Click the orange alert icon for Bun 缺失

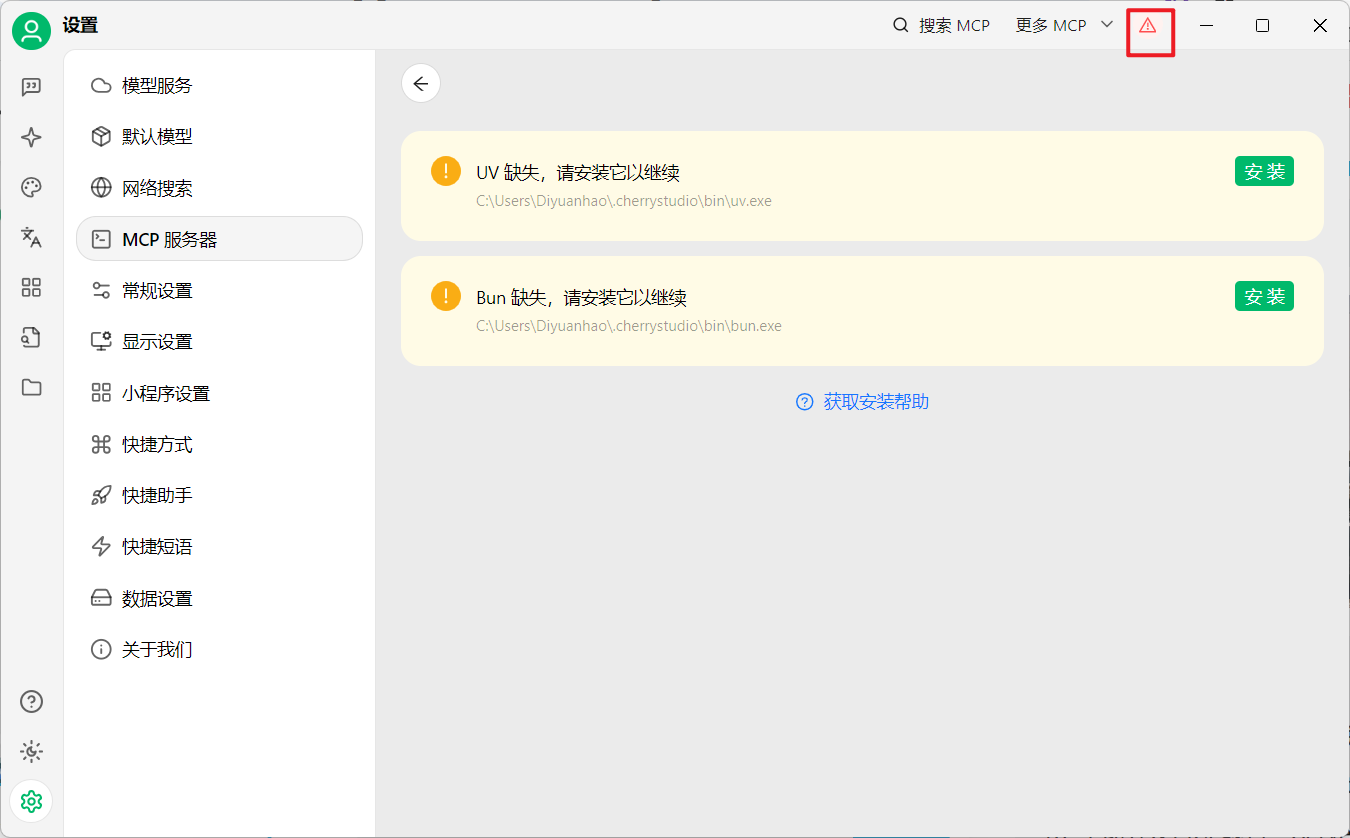click(446, 296)
